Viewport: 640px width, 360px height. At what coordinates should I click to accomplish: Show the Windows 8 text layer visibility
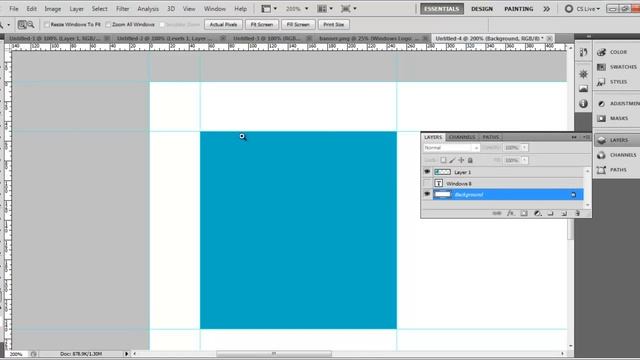click(427, 183)
